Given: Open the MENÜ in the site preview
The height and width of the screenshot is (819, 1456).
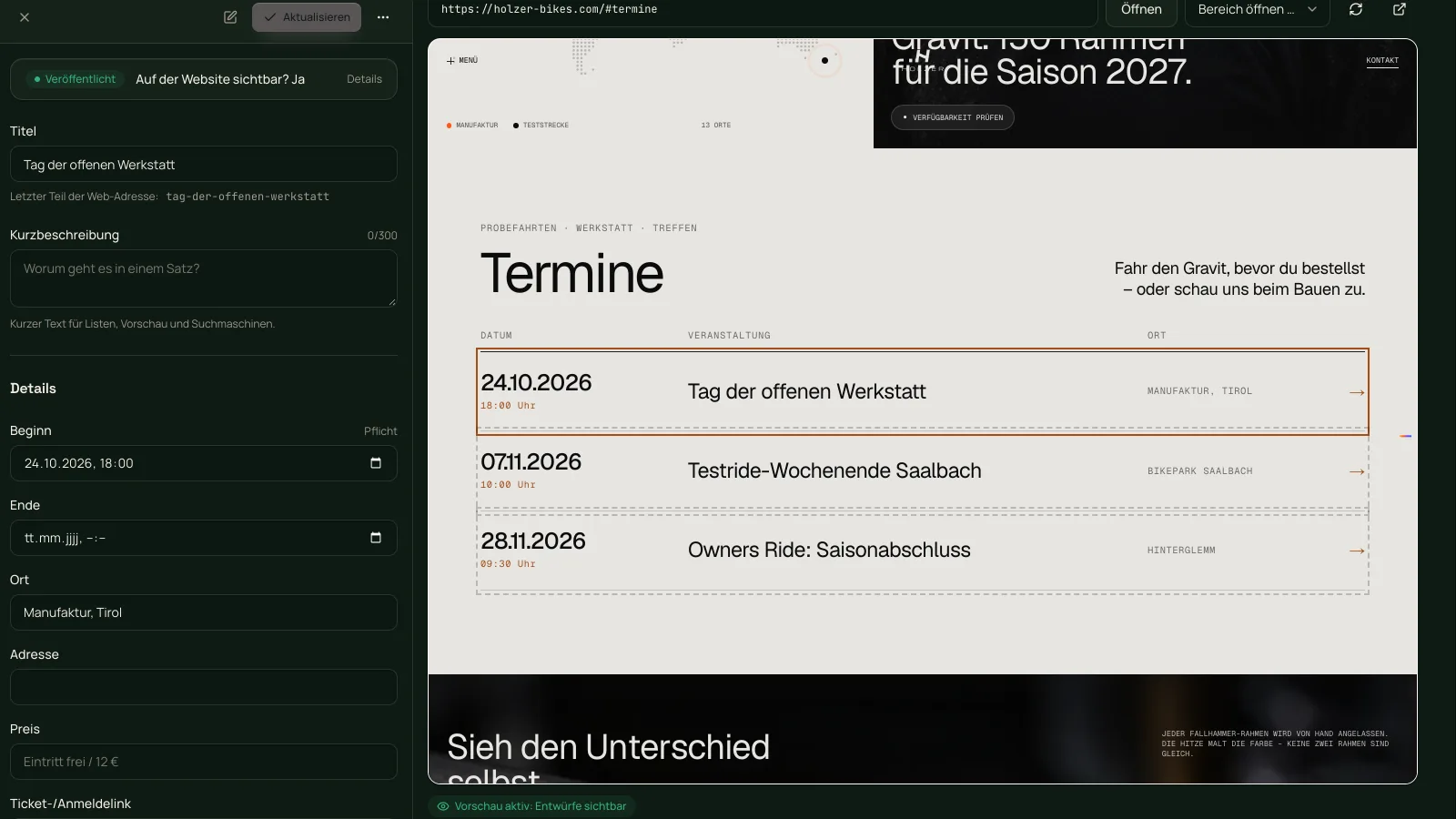Looking at the screenshot, I should (462, 61).
